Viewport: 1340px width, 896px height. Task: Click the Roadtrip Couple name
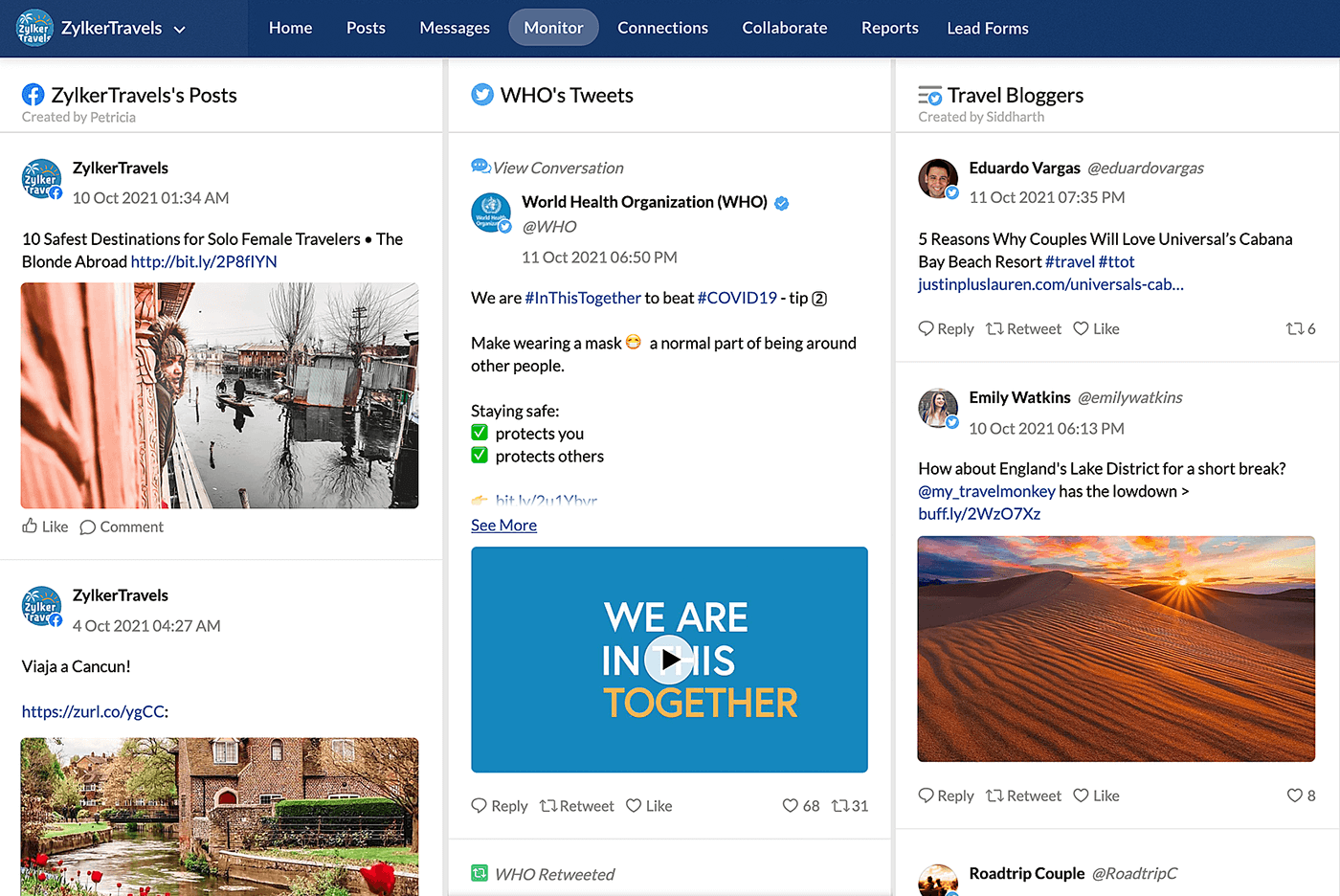point(1027,873)
